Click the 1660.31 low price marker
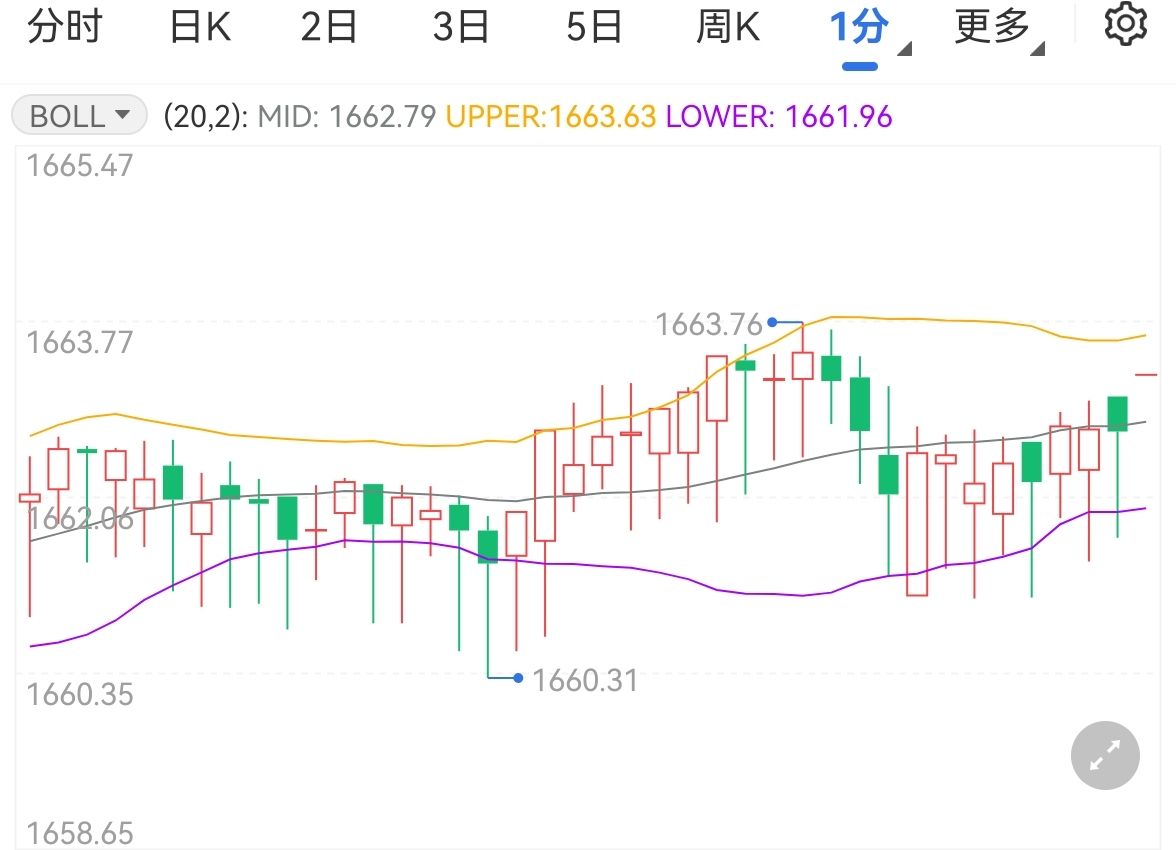This screenshot has width=1176, height=850. 584,680
